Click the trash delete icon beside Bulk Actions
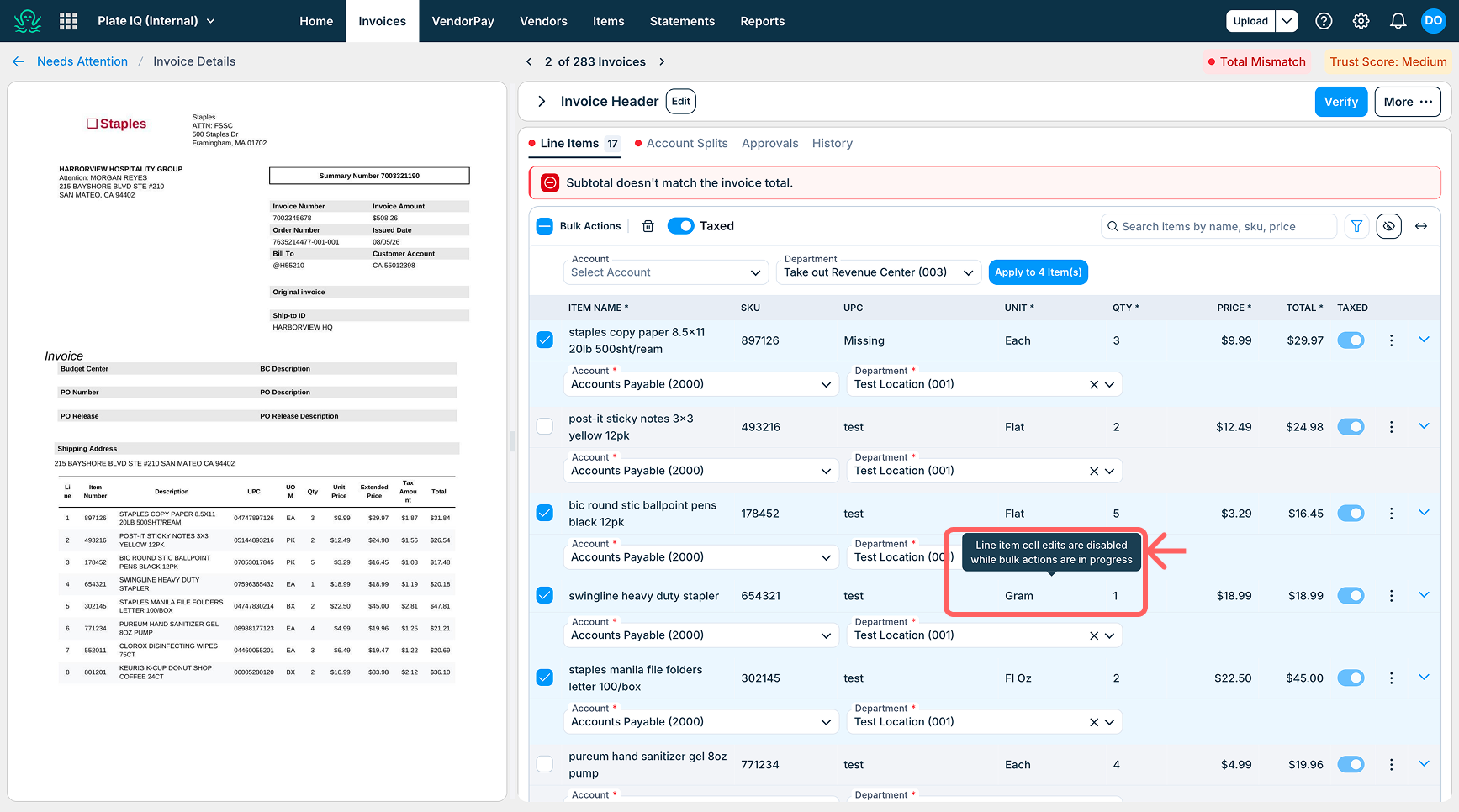This screenshot has width=1459, height=812. pos(648,226)
